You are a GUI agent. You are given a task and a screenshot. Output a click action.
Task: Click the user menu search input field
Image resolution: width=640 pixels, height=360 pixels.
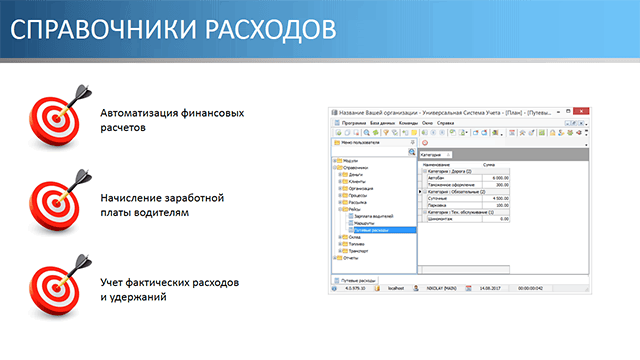pyautogui.click(x=370, y=152)
